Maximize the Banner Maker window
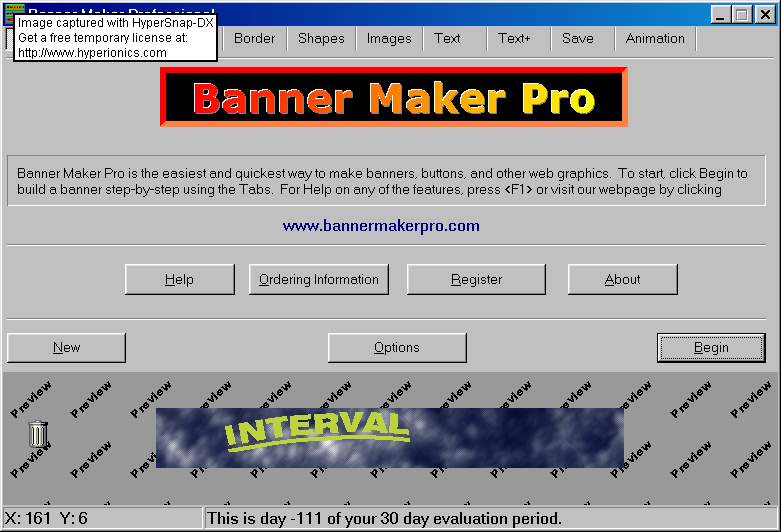The width and height of the screenshot is (781, 532). point(742,14)
